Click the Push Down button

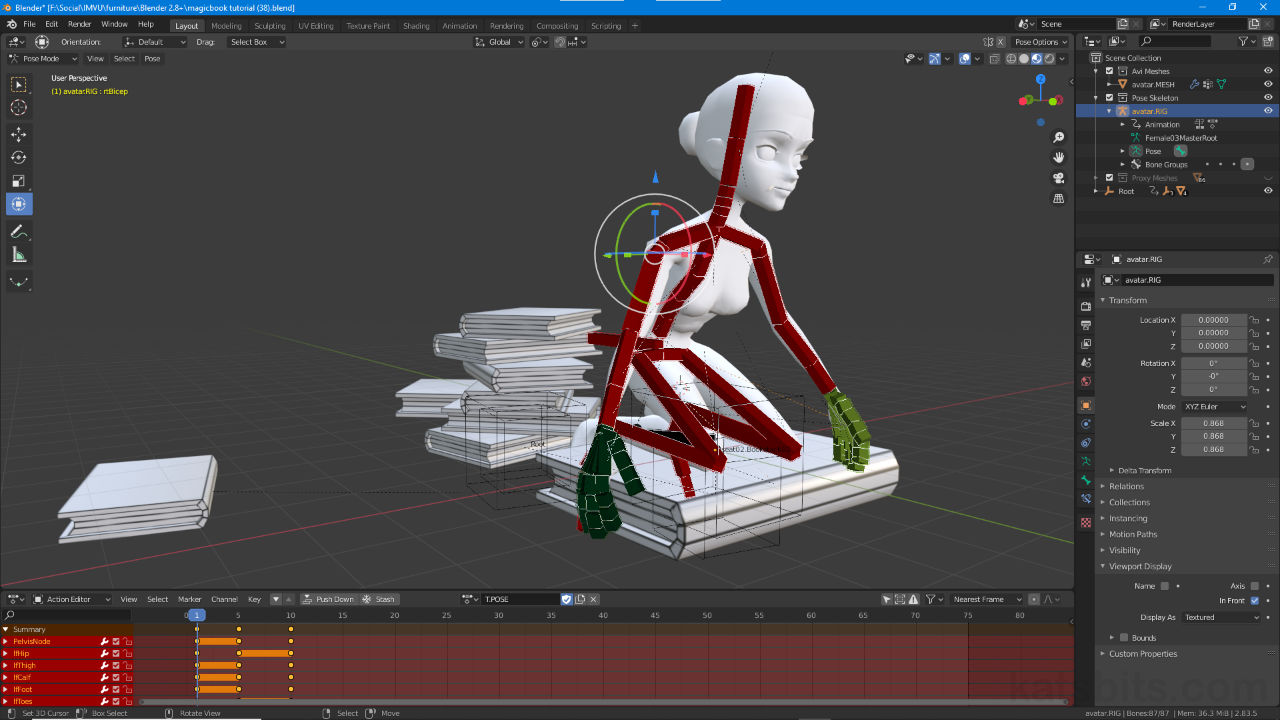329,599
